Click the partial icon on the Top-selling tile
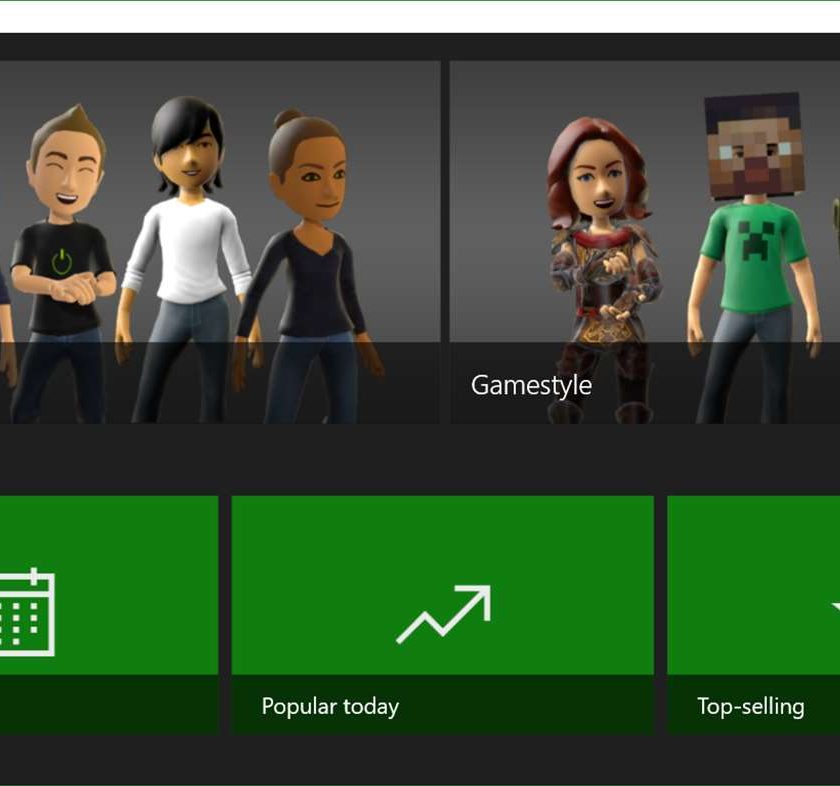This screenshot has height=786, width=840. click(834, 606)
